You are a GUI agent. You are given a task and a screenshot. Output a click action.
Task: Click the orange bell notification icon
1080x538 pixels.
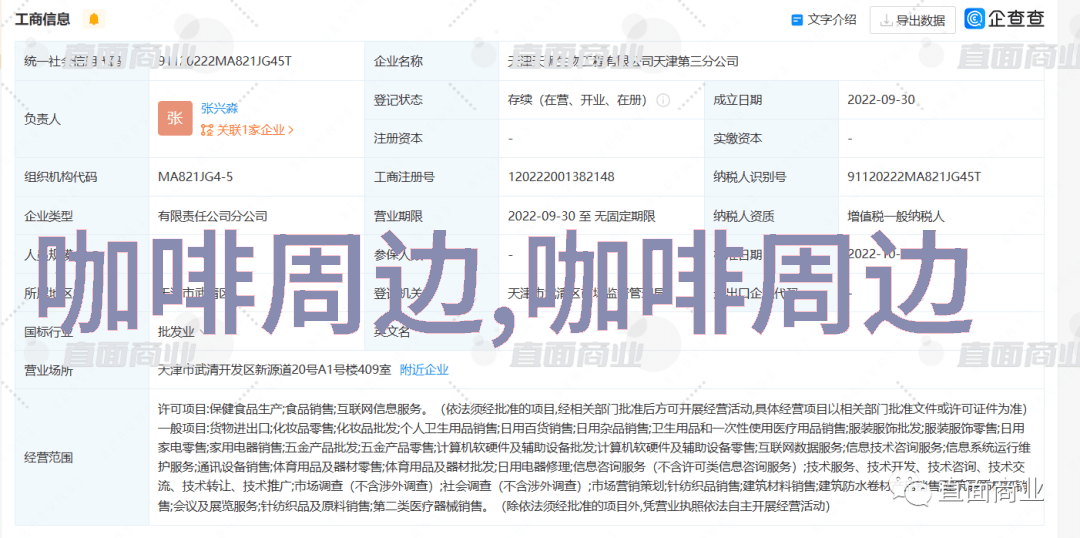(x=94, y=19)
